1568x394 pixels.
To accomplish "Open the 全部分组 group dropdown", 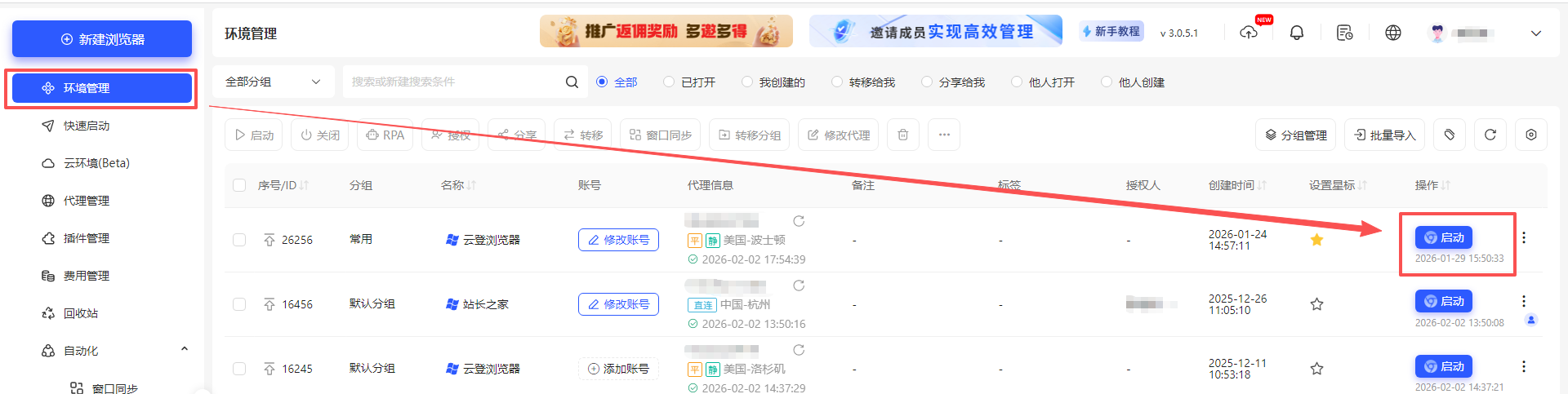I will point(273,82).
